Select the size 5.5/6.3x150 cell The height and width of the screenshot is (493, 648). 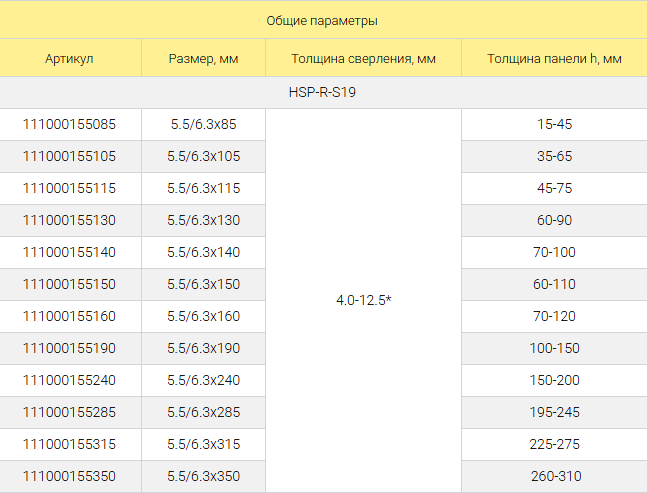tap(203, 284)
